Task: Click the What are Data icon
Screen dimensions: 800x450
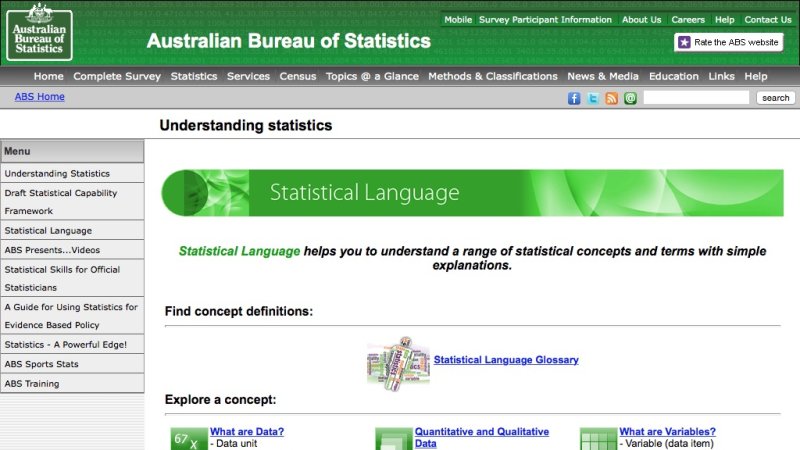Action: pyautogui.click(x=189, y=439)
